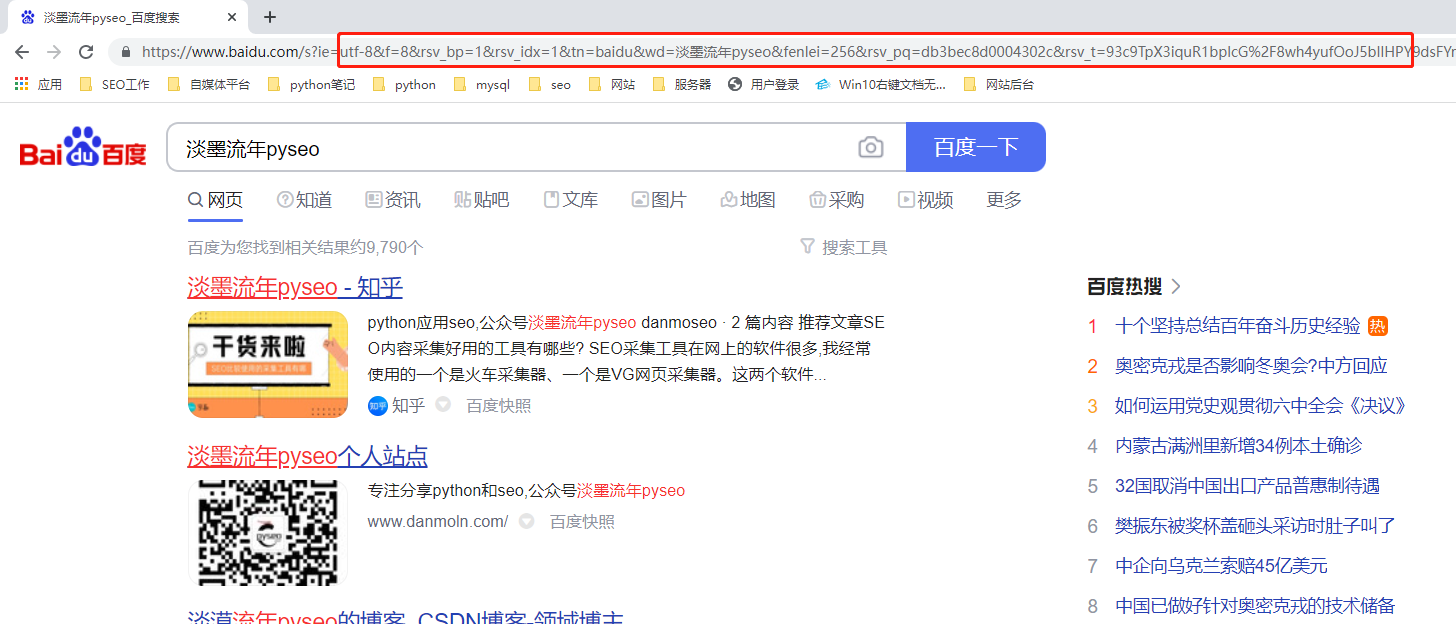The width and height of the screenshot is (1456, 624).
Task: Switch to the 文库 tab
Action: pyautogui.click(x=571, y=200)
